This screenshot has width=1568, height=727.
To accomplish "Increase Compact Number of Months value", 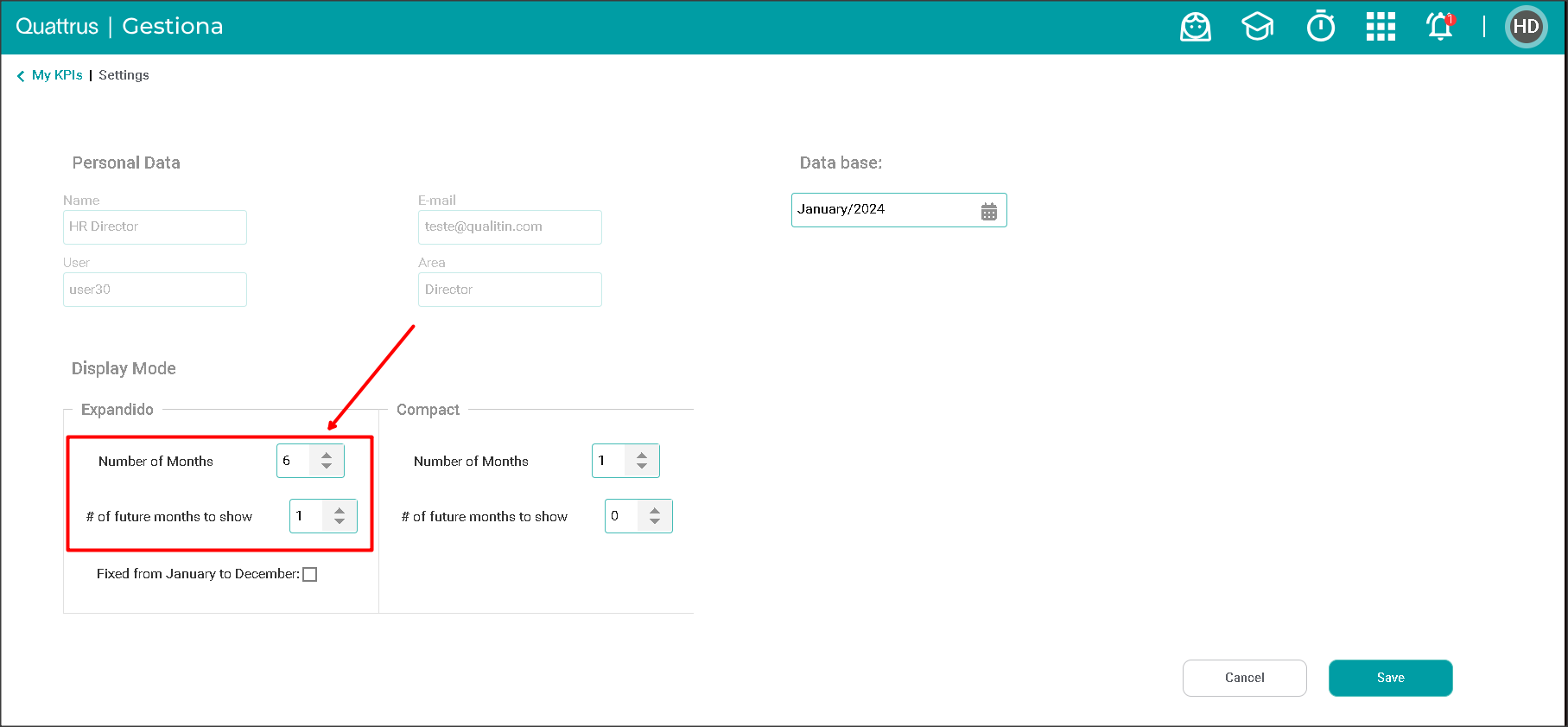I will pyautogui.click(x=642, y=455).
